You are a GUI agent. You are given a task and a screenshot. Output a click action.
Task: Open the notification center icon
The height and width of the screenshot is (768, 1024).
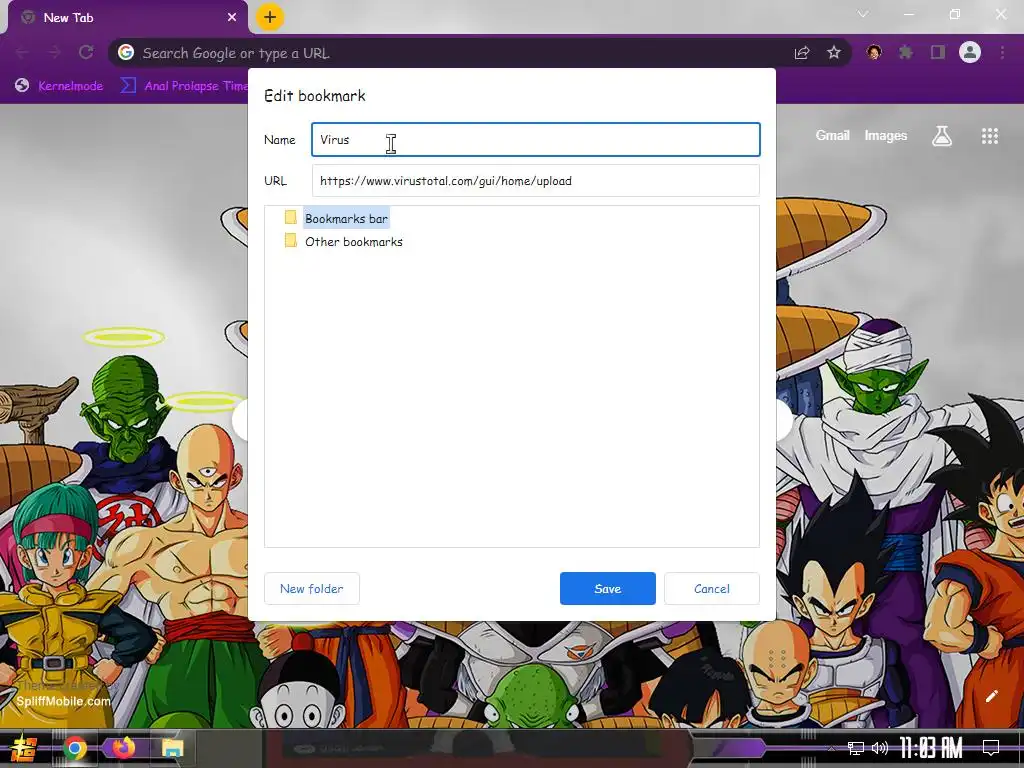coord(991,747)
